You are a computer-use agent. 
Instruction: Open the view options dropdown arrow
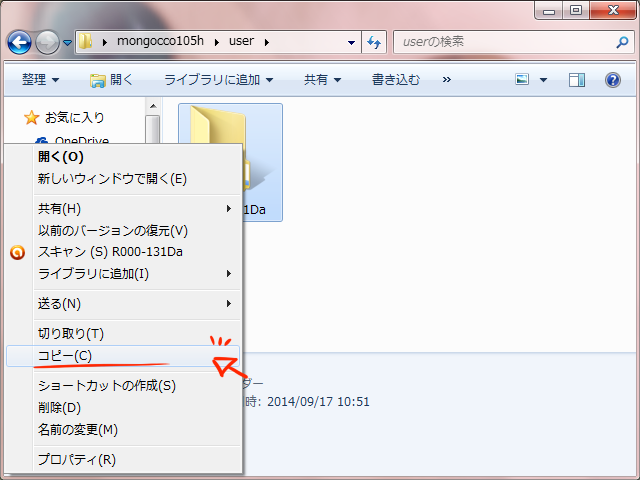pos(543,80)
